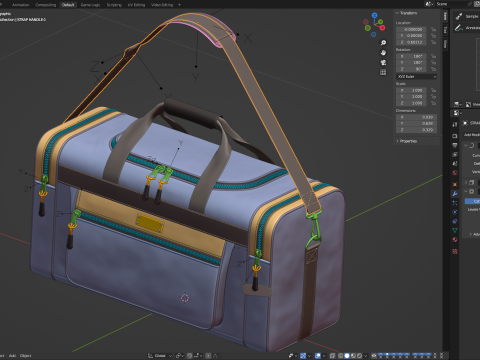Lock Rotation X with its padlock icon
480x360 pixels.
click(433, 56)
